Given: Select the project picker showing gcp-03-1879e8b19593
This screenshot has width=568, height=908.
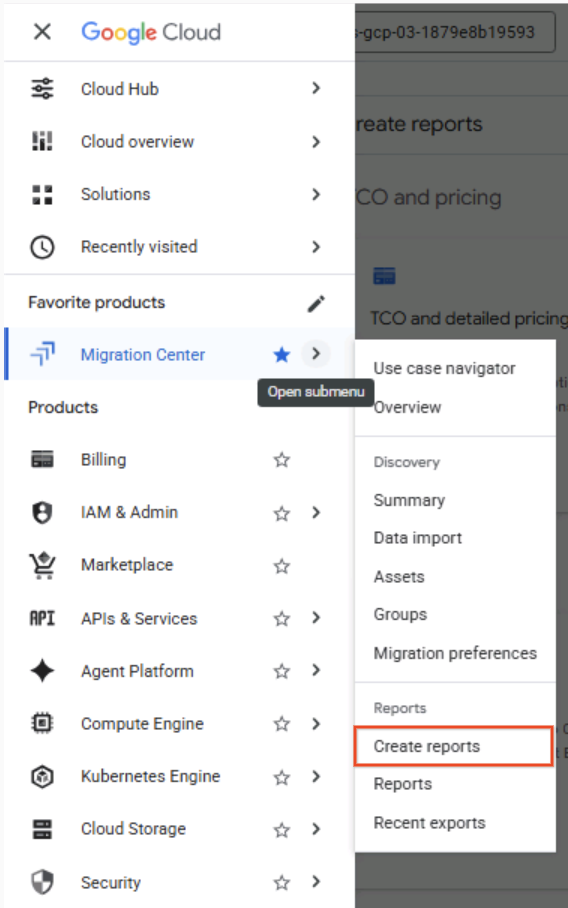Looking at the screenshot, I should [455, 32].
